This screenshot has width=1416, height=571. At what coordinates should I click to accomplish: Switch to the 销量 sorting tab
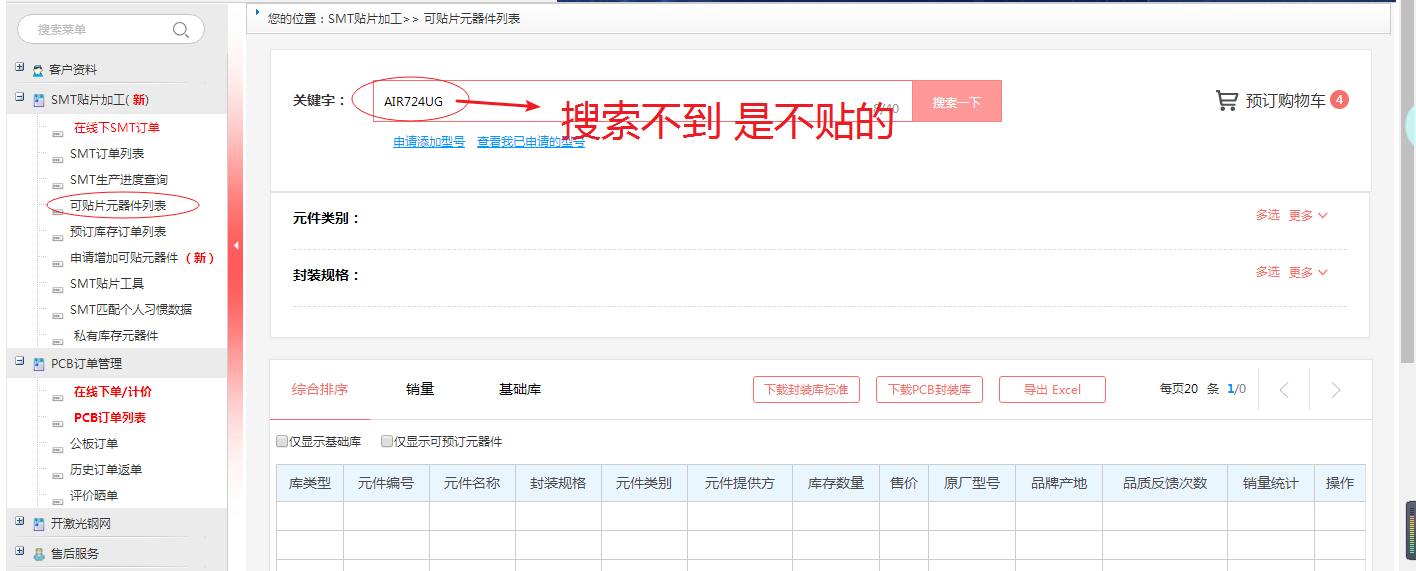(x=420, y=390)
